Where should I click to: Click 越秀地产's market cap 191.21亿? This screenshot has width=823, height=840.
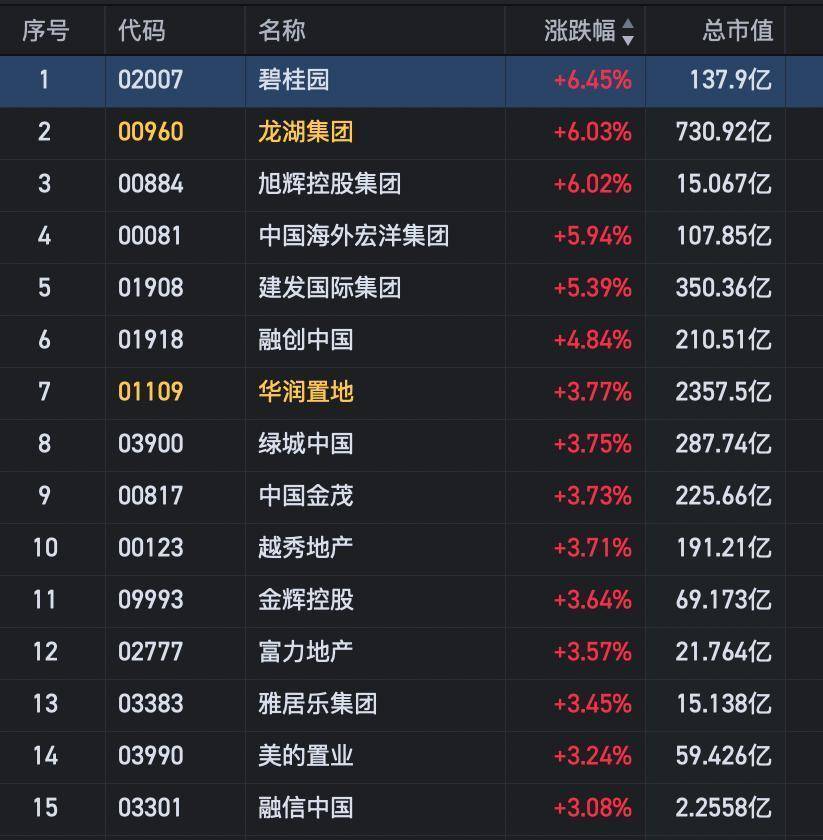723,548
